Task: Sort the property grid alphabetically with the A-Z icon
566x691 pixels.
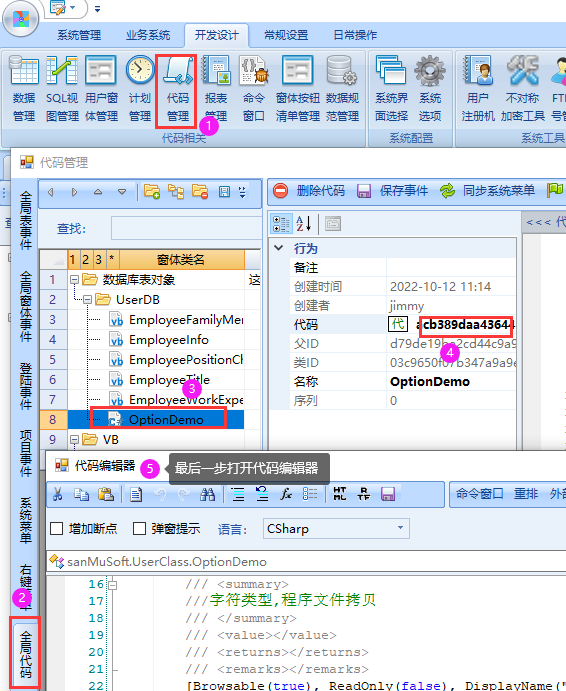Action: (x=304, y=223)
